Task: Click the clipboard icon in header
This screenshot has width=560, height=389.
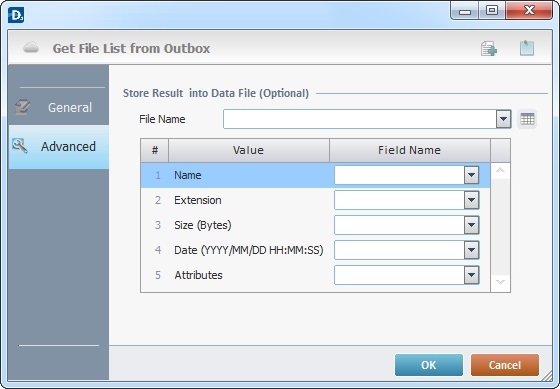Action: (527, 48)
